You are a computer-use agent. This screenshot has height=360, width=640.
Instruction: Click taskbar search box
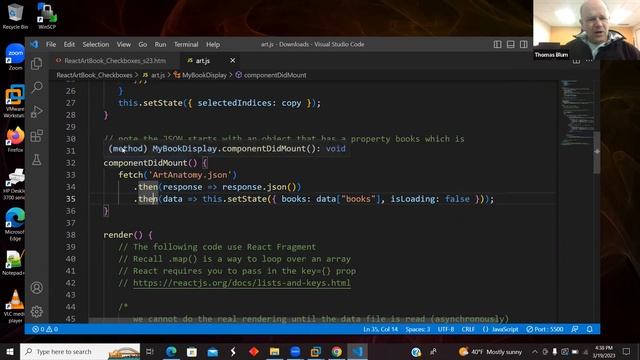tap(80, 351)
